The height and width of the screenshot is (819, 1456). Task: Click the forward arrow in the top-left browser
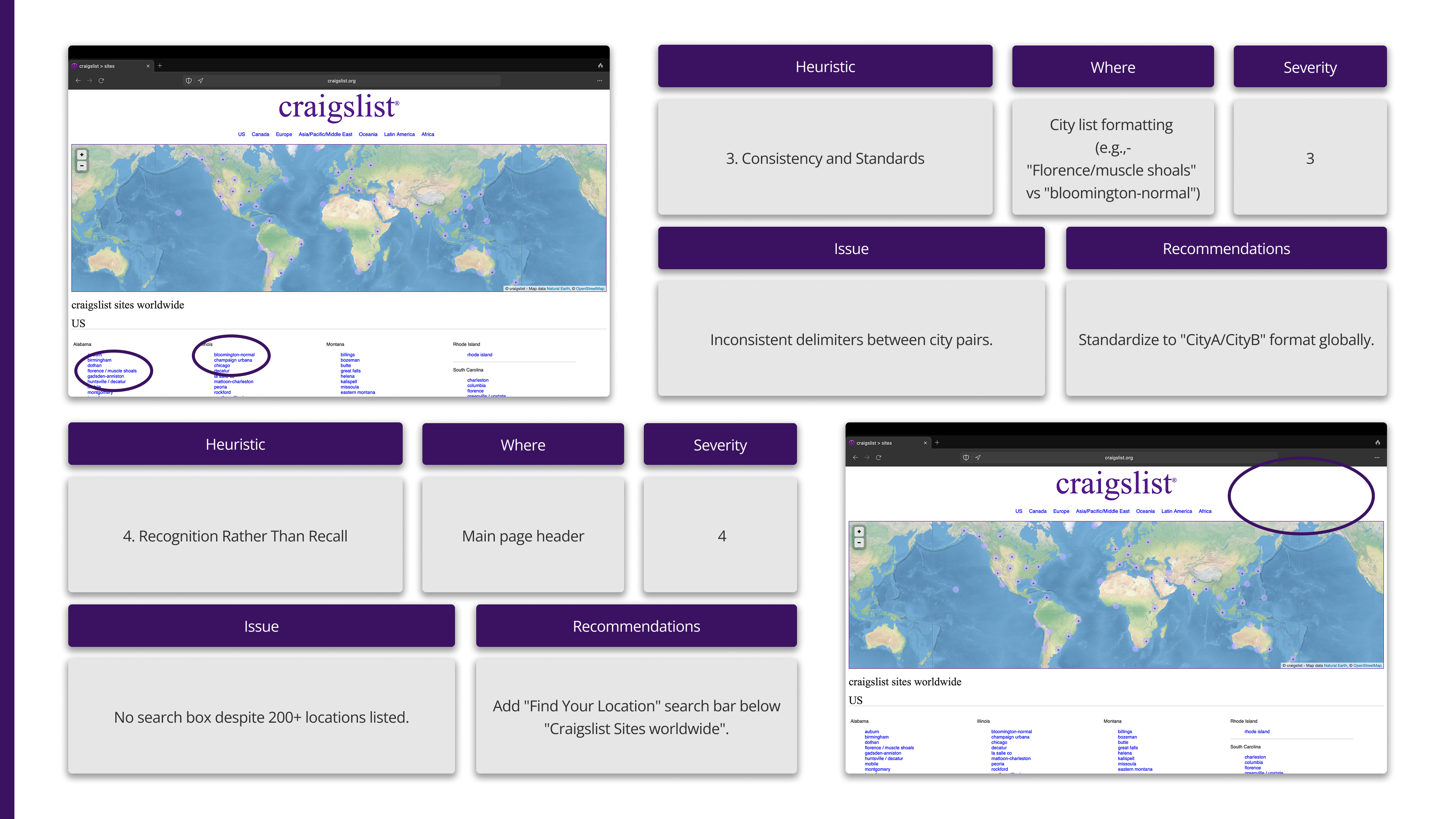coord(89,81)
